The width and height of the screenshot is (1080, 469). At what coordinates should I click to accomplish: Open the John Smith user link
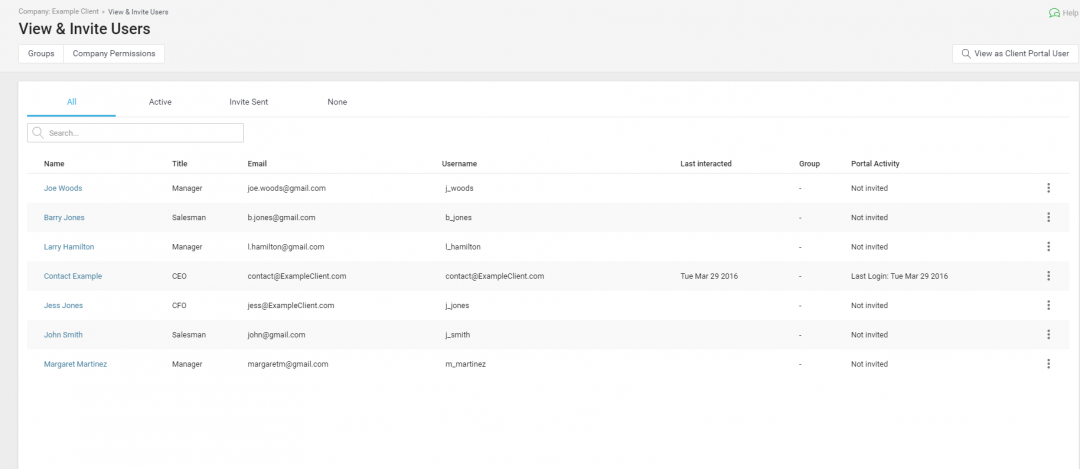(63, 334)
